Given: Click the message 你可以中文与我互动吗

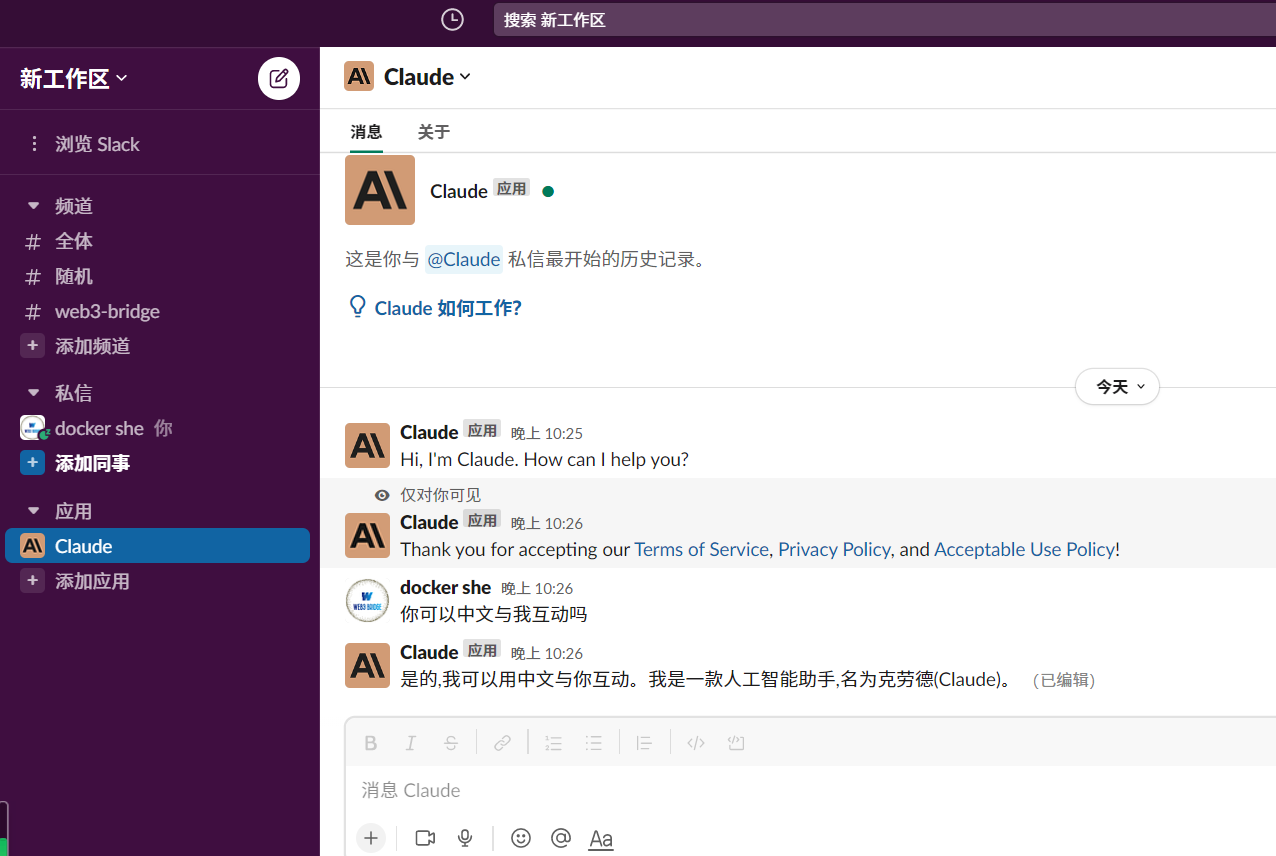Looking at the screenshot, I should coord(494,614).
